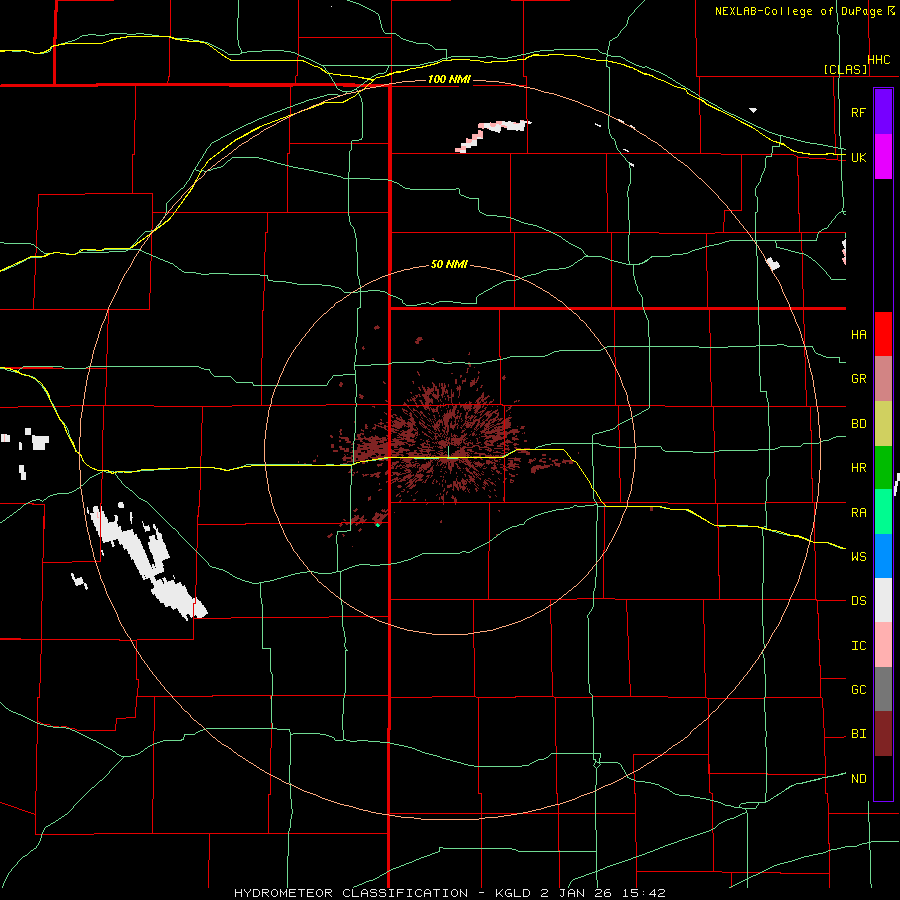Click the BI dark red legend swatch

tap(883, 734)
